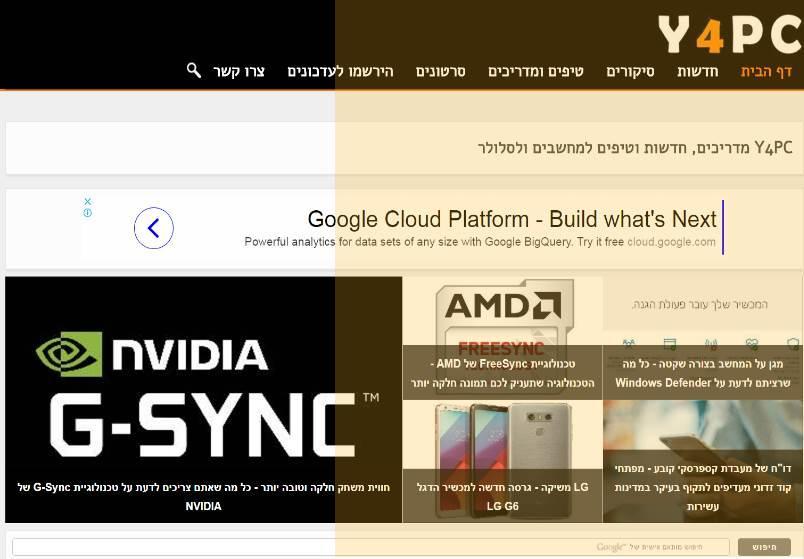
Task: Open Google Cloud Platform ad headline
Action: [512, 219]
